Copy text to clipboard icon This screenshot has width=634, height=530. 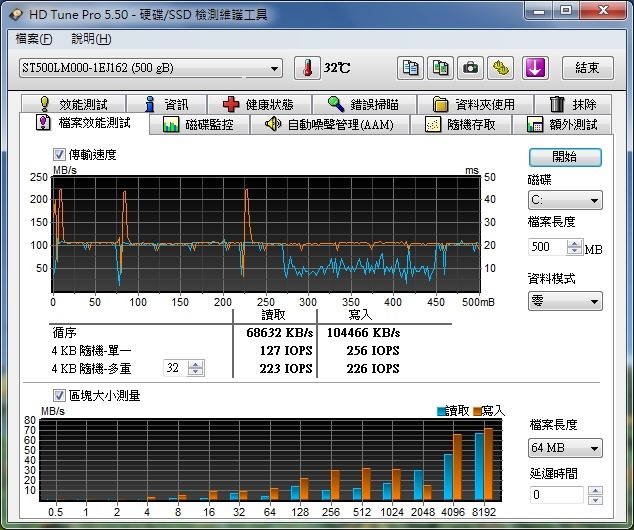pos(410,68)
